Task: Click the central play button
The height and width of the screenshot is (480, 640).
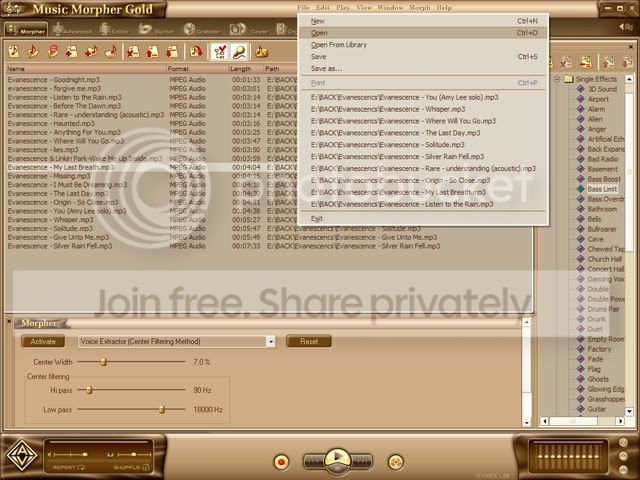Action: [338, 460]
